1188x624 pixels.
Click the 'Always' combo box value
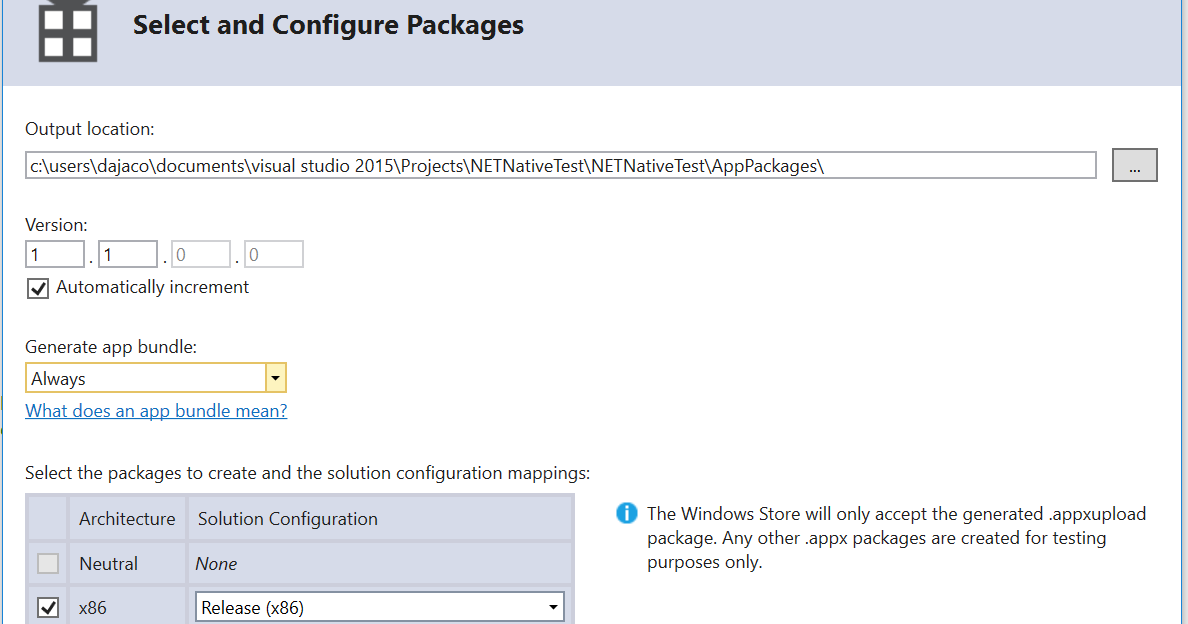pyautogui.click(x=145, y=378)
